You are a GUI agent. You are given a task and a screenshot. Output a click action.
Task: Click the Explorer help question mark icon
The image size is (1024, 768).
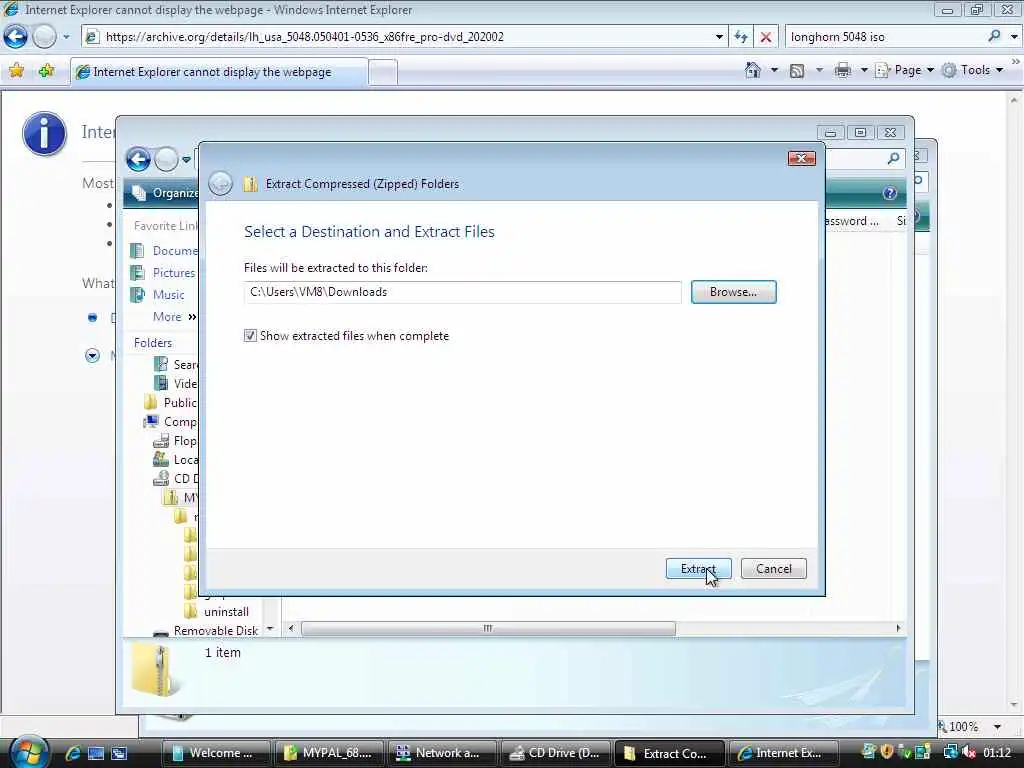coord(889,193)
